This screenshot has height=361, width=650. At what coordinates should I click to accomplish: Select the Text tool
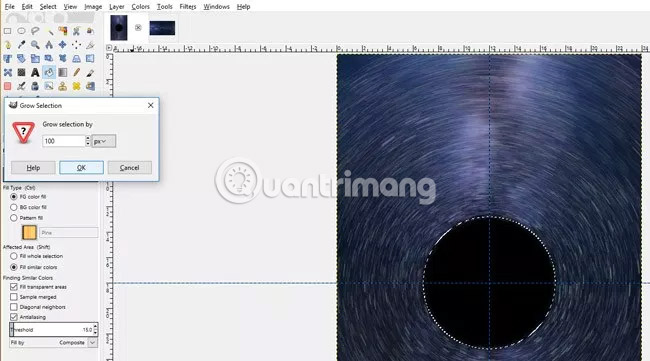(35, 73)
